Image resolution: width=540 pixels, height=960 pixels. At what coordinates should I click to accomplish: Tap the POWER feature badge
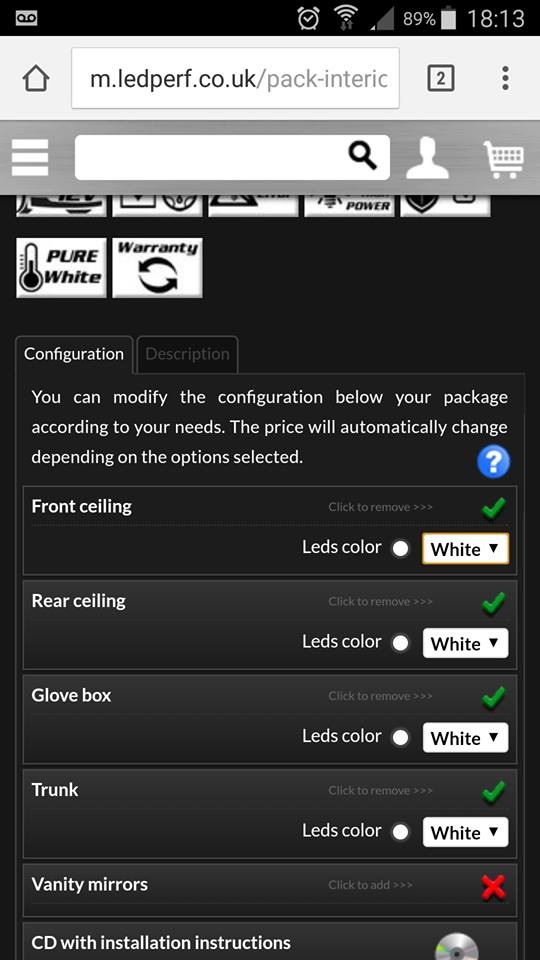tap(350, 205)
